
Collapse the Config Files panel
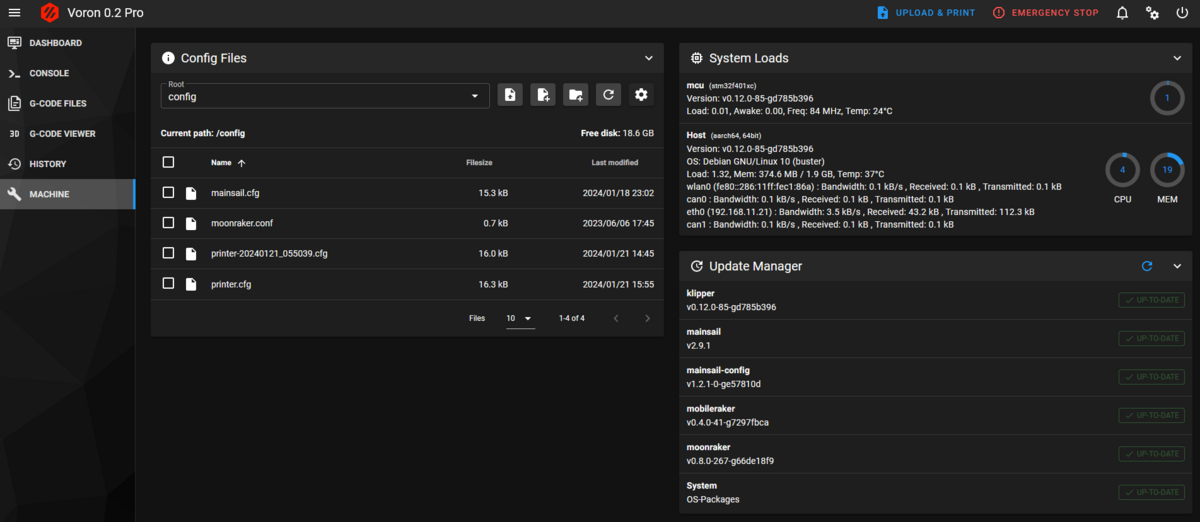pyautogui.click(x=648, y=58)
